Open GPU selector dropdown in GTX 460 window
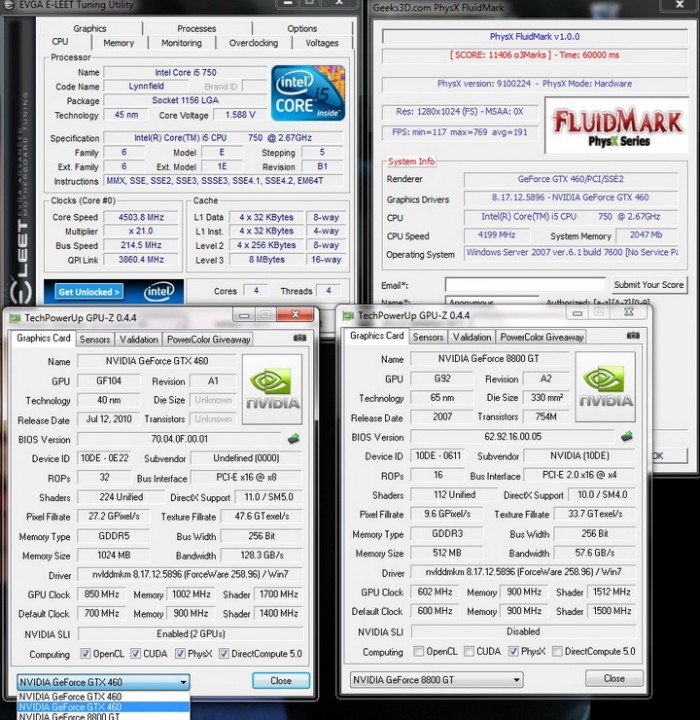Screen dimensions: 700x720 point(103,682)
